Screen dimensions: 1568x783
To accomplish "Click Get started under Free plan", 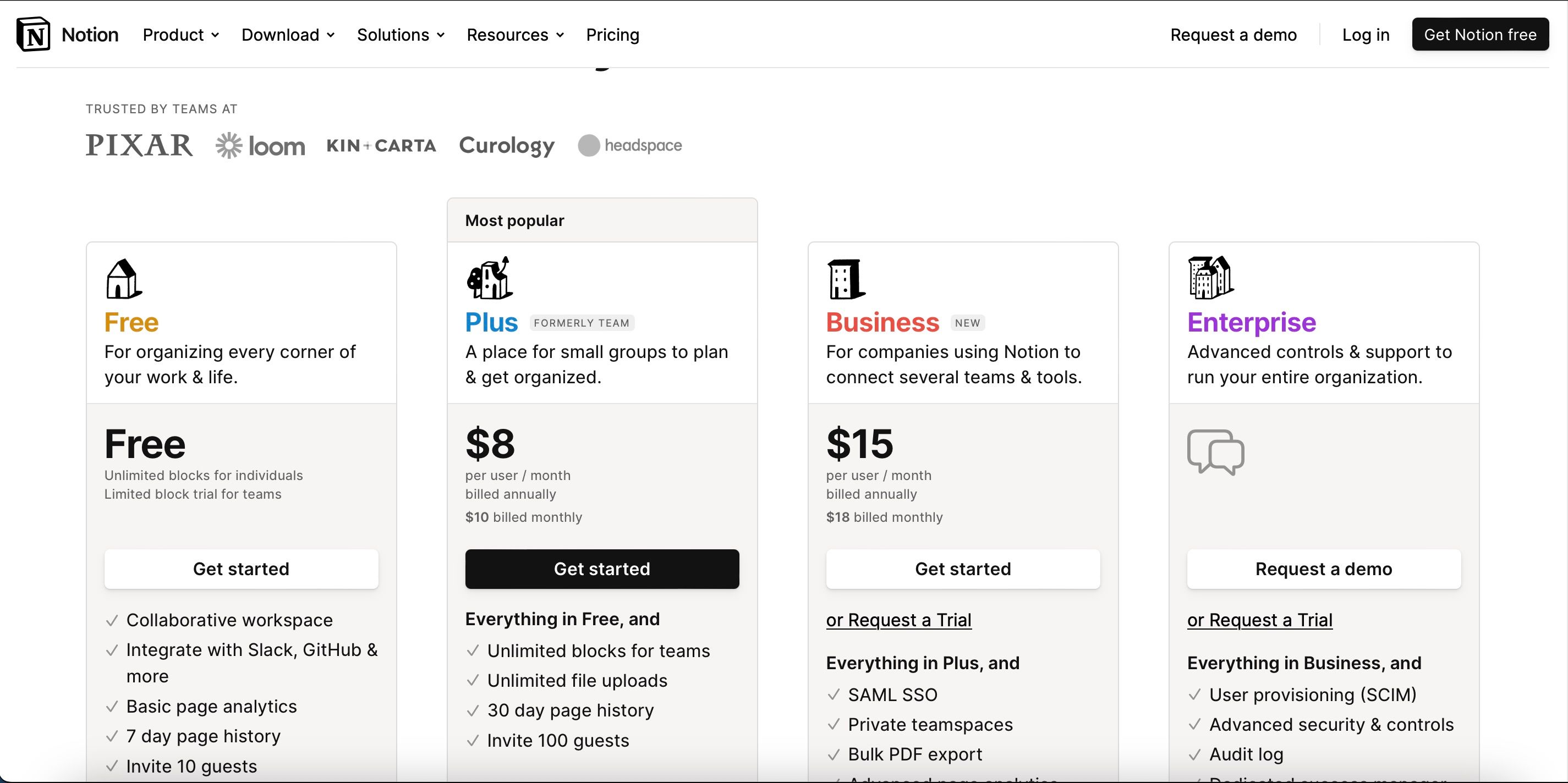I will click(241, 569).
